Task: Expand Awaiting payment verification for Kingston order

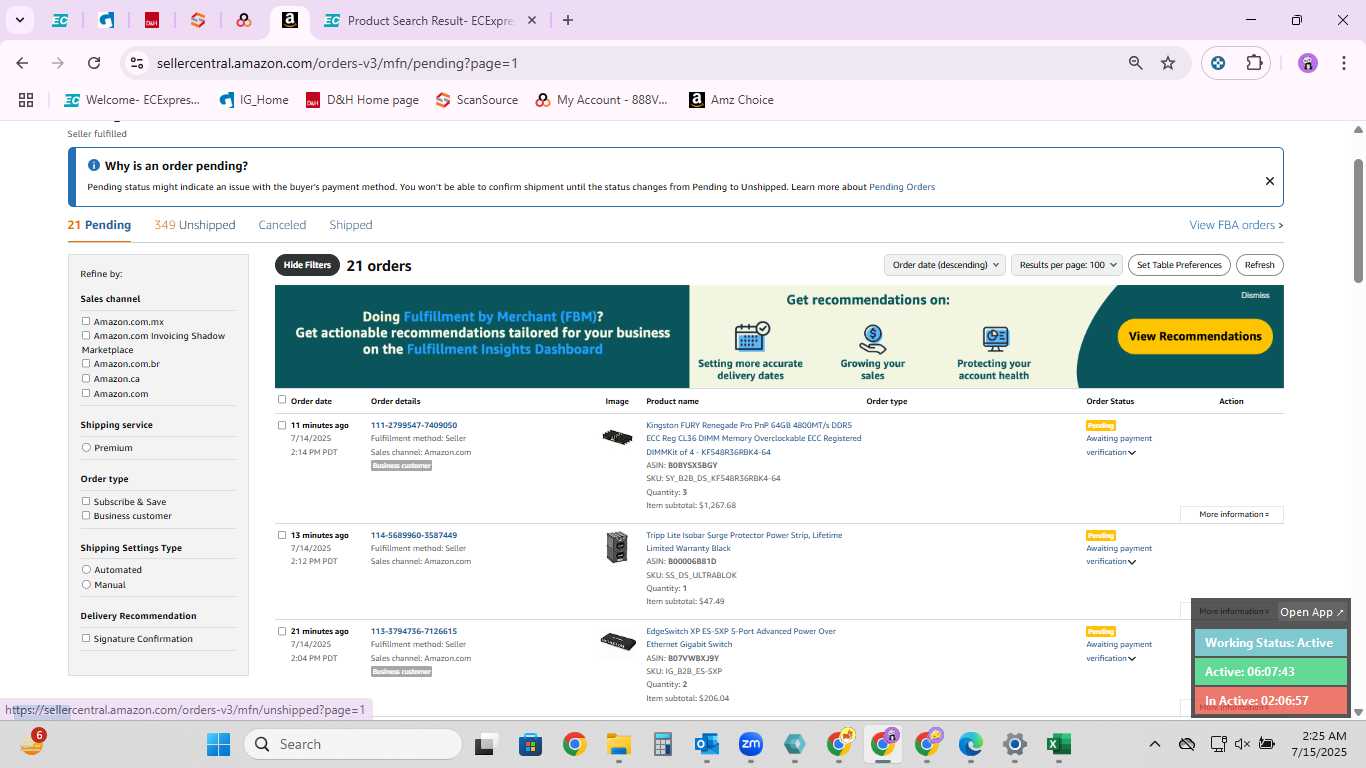Action: 1132,453
